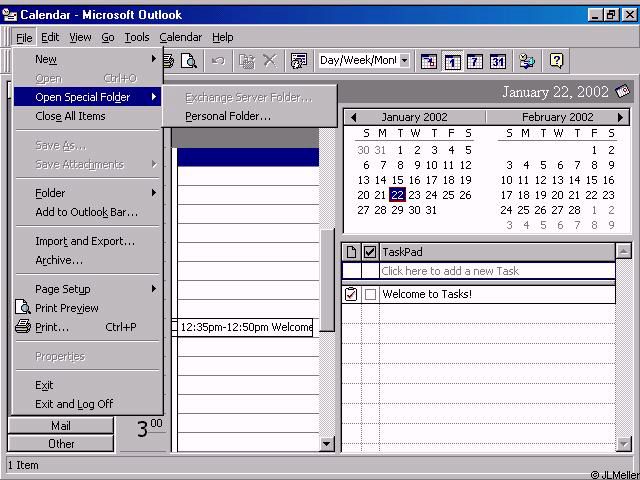
Task: Choose the Print... Ctrl+P menu entry
Action: coord(87,327)
